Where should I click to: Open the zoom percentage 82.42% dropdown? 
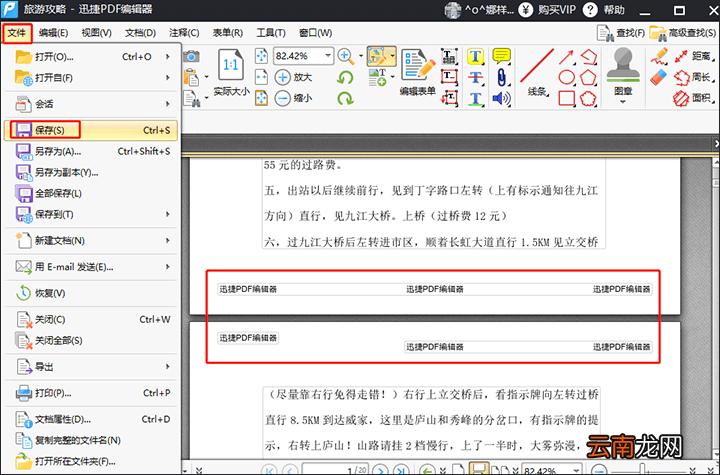pos(328,56)
